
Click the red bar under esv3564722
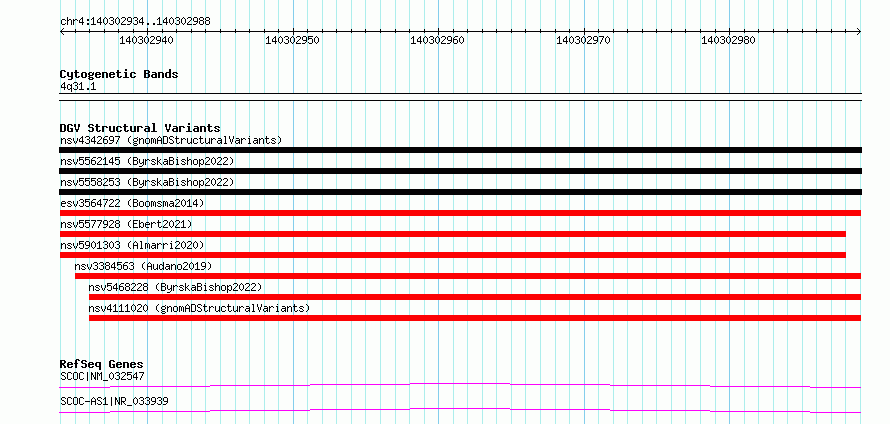click(460, 213)
